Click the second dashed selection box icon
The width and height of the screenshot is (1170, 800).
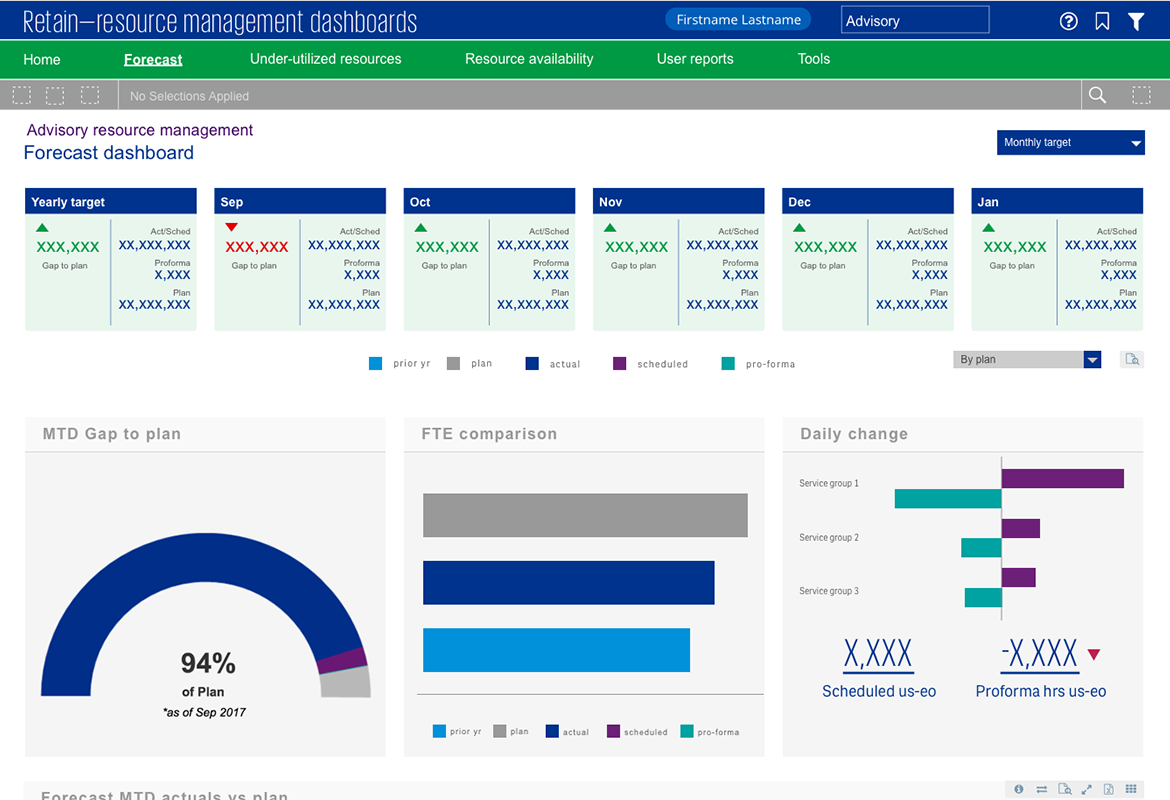pos(55,95)
